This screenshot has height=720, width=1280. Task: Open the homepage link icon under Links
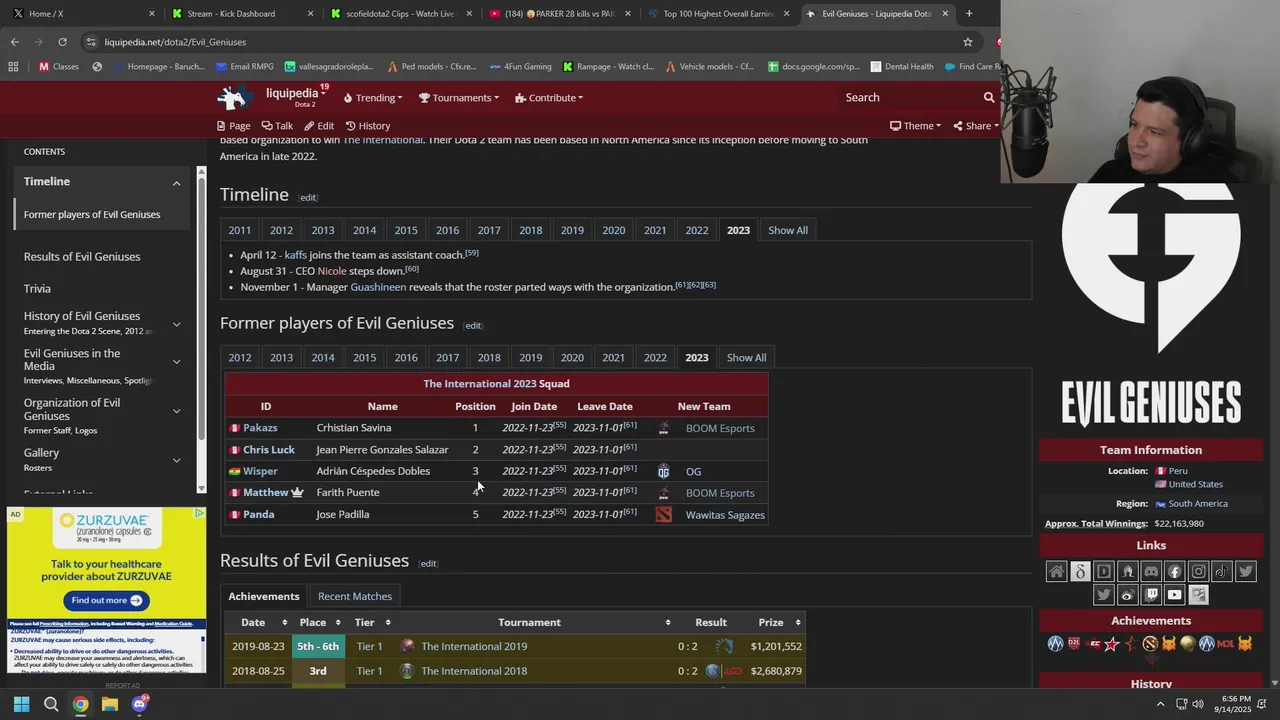pos(1056,572)
